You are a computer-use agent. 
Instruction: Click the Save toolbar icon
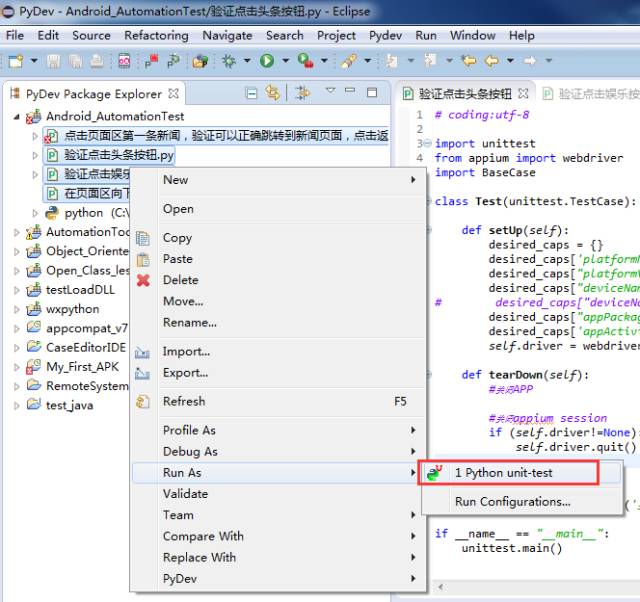point(53,61)
